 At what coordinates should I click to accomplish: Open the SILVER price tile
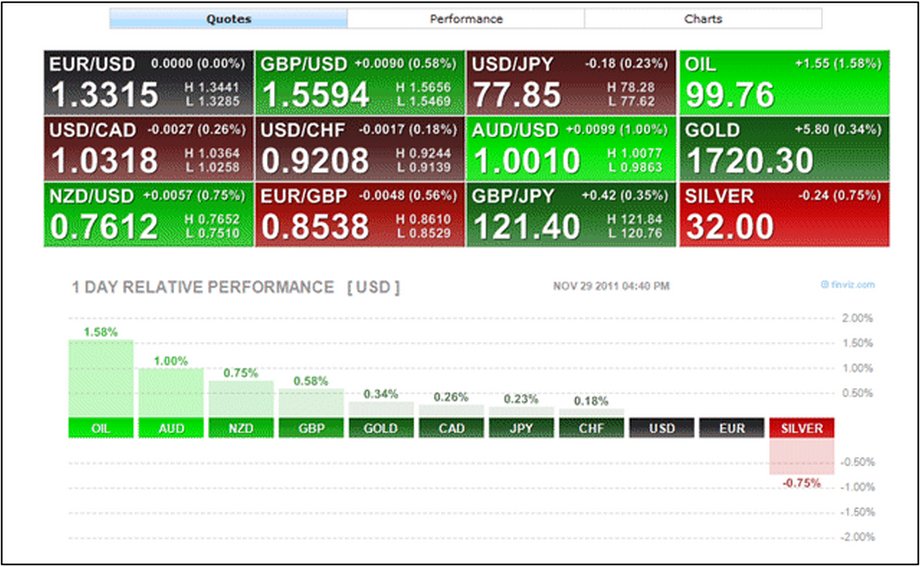coord(783,214)
